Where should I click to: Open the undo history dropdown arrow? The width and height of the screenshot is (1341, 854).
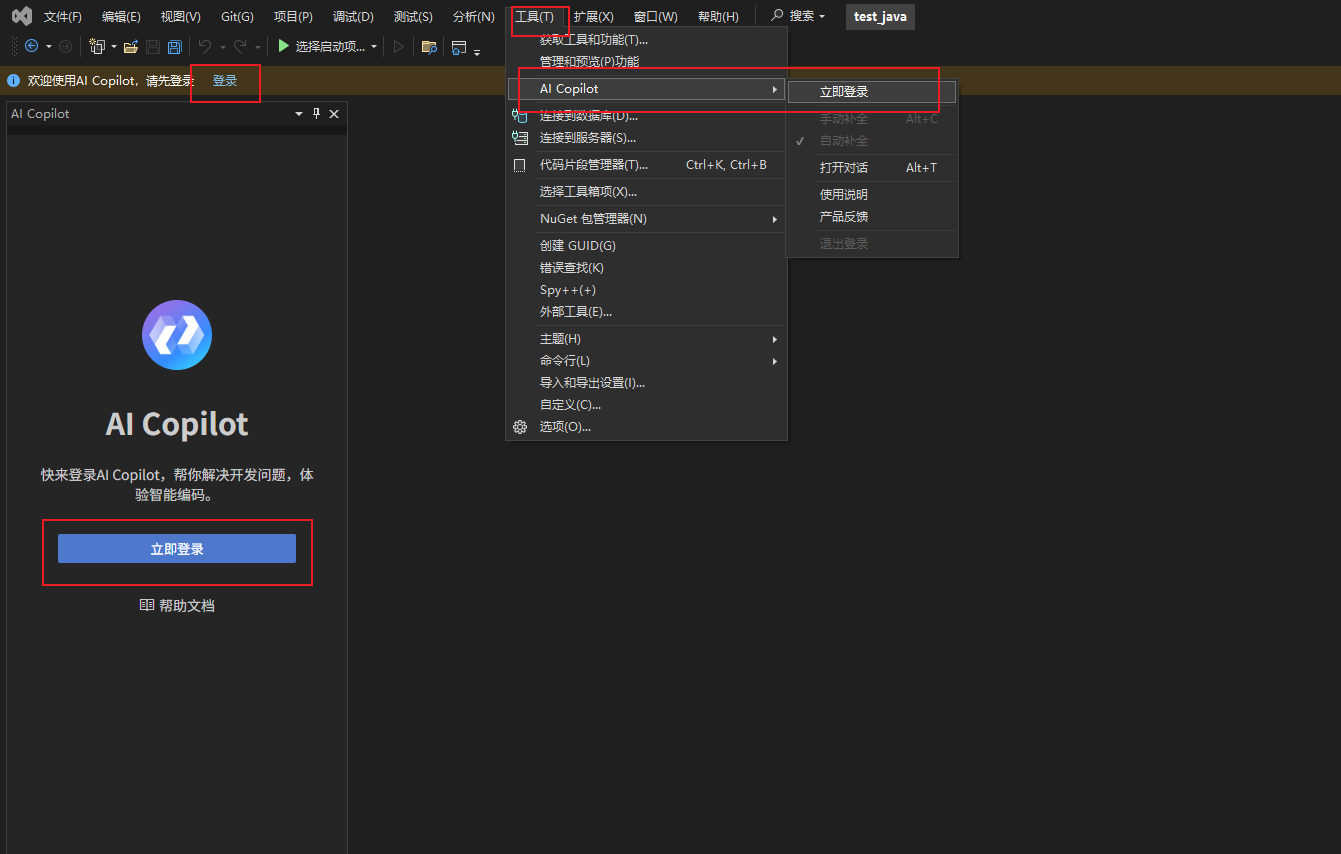[x=222, y=47]
